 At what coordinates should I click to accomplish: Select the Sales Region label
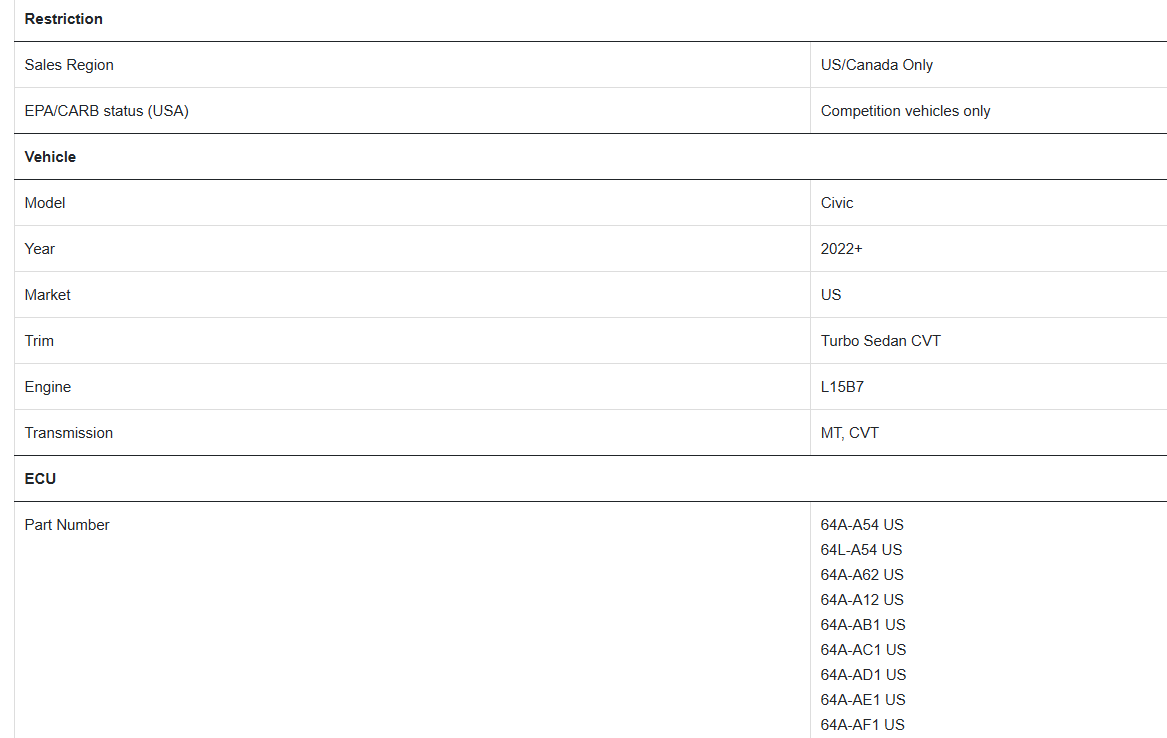pyautogui.click(x=69, y=65)
